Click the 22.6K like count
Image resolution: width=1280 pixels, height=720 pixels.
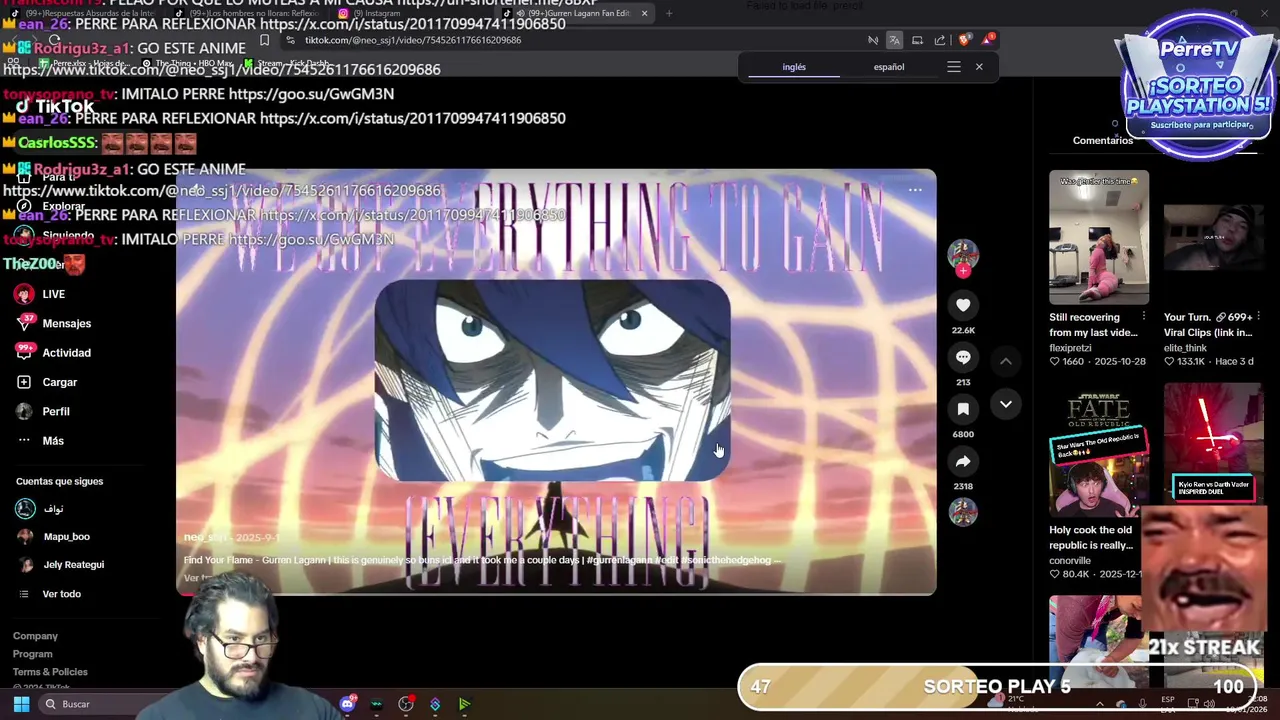pos(963,330)
